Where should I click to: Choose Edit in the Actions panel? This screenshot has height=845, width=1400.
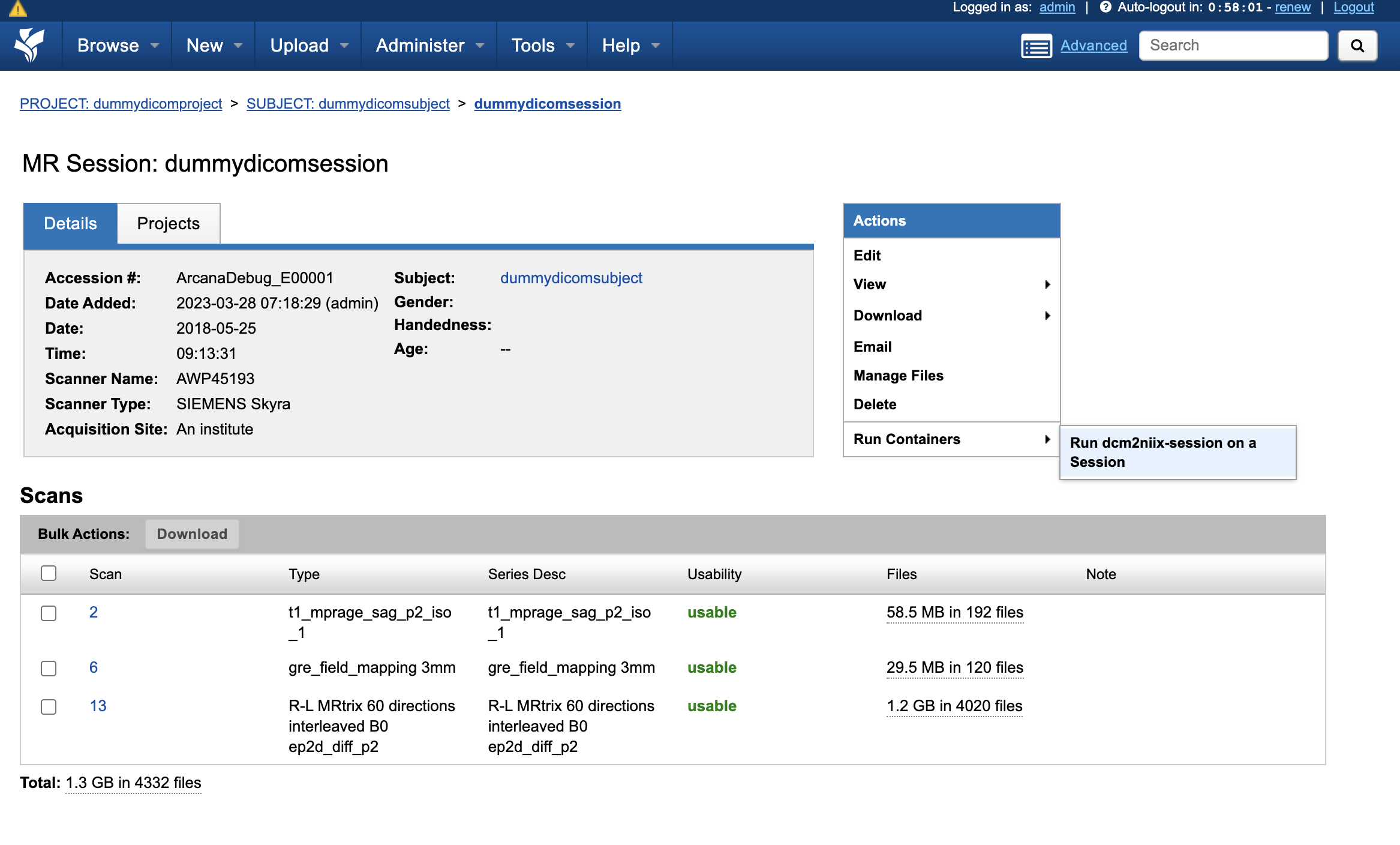click(952, 256)
